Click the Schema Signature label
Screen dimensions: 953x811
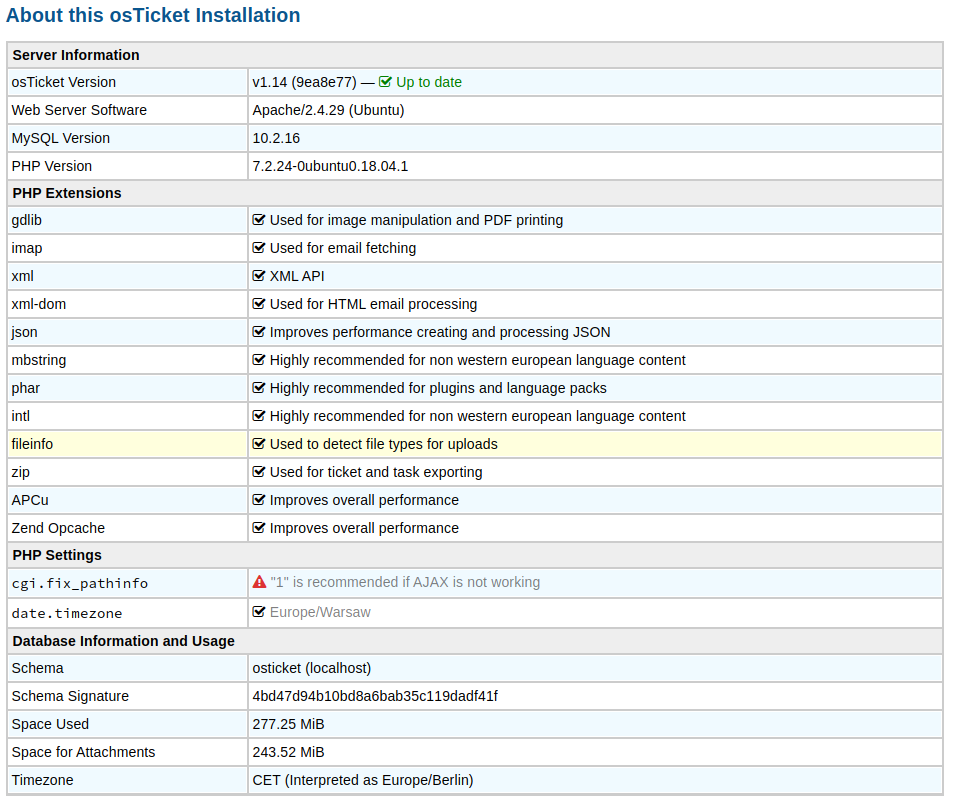pos(70,696)
